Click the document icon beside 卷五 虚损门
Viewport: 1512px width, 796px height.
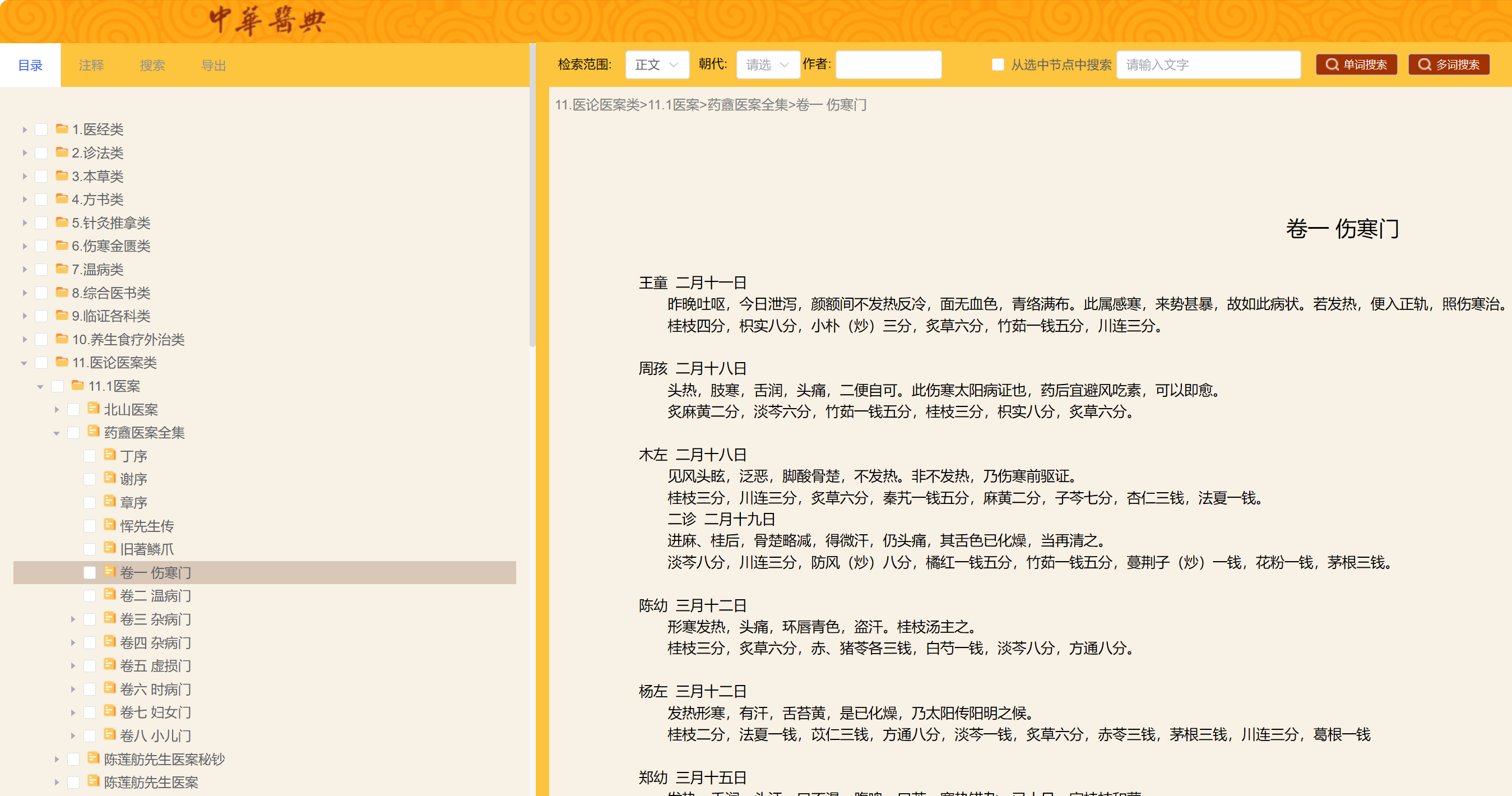109,664
